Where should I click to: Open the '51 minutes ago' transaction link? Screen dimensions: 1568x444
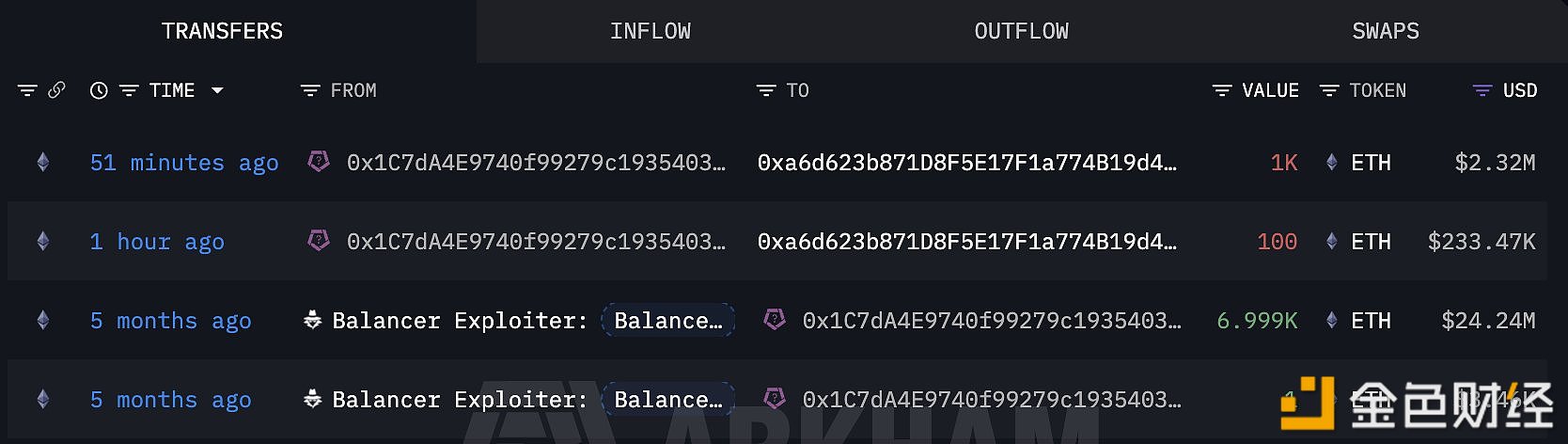[x=184, y=163]
